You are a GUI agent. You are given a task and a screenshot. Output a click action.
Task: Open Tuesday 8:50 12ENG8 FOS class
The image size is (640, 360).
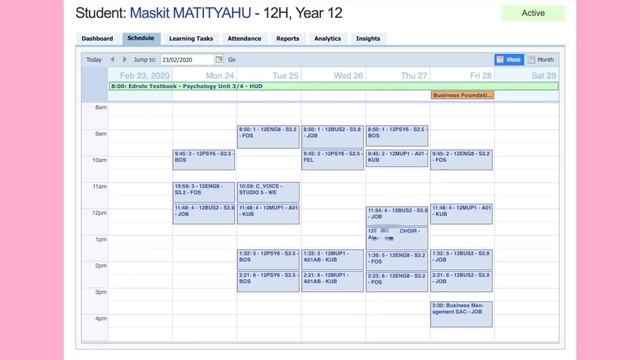268,137
